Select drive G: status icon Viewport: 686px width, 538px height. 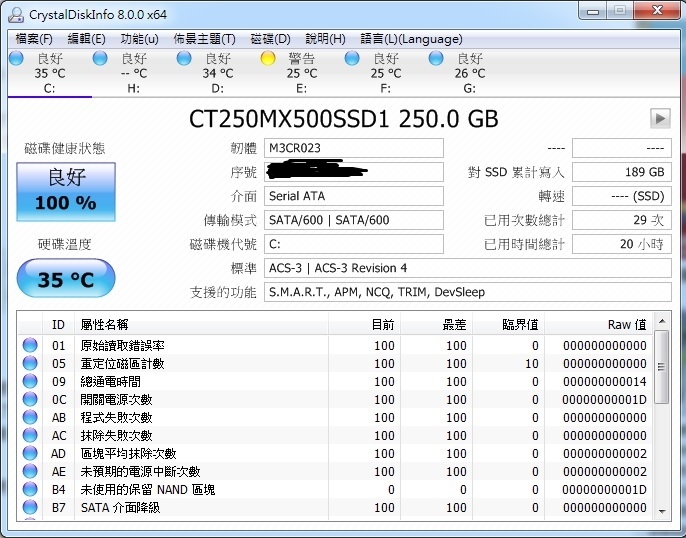[x=436, y=58]
